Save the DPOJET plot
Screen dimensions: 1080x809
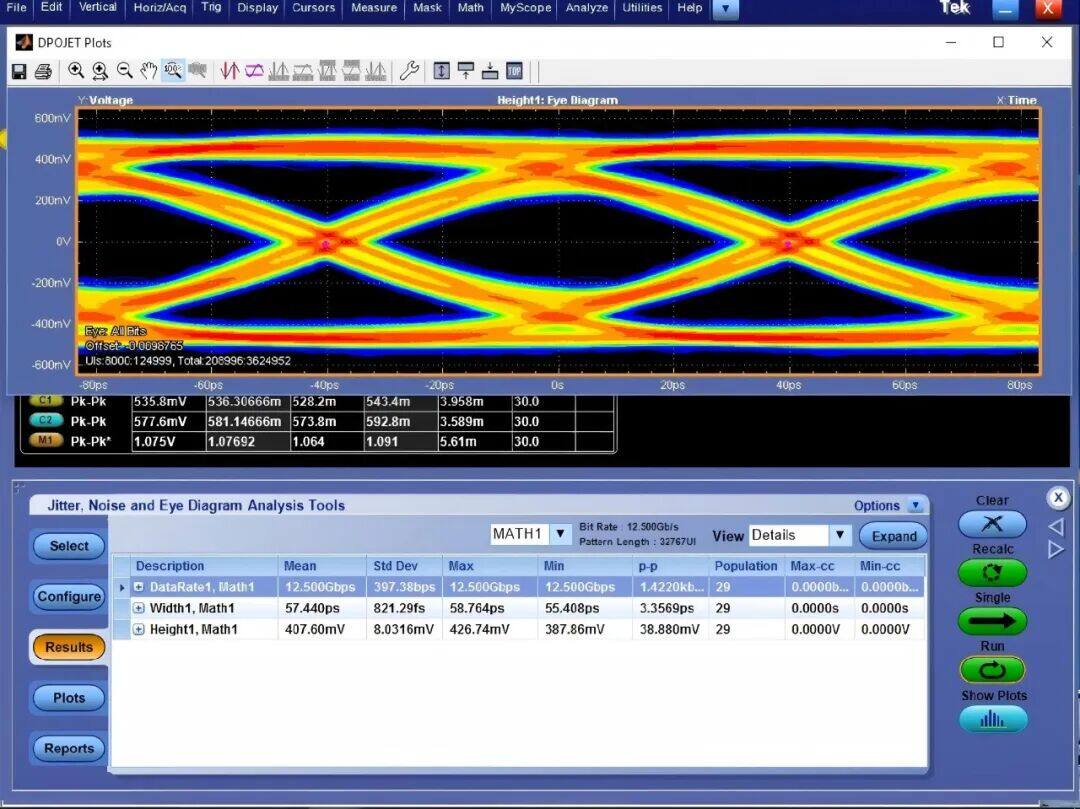coord(19,71)
